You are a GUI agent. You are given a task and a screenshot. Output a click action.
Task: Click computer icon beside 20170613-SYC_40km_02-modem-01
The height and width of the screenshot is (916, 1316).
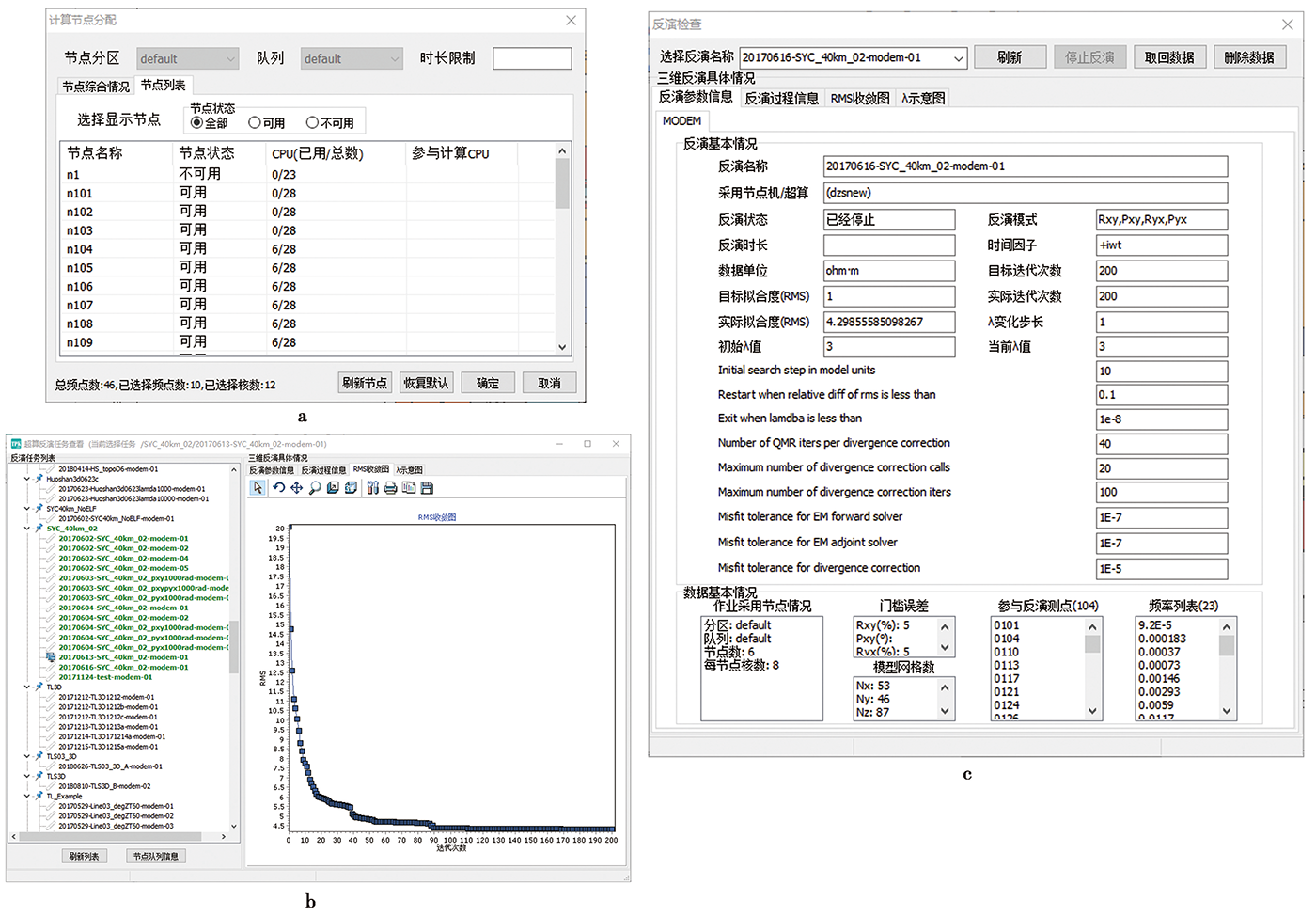click(x=51, y=657)
